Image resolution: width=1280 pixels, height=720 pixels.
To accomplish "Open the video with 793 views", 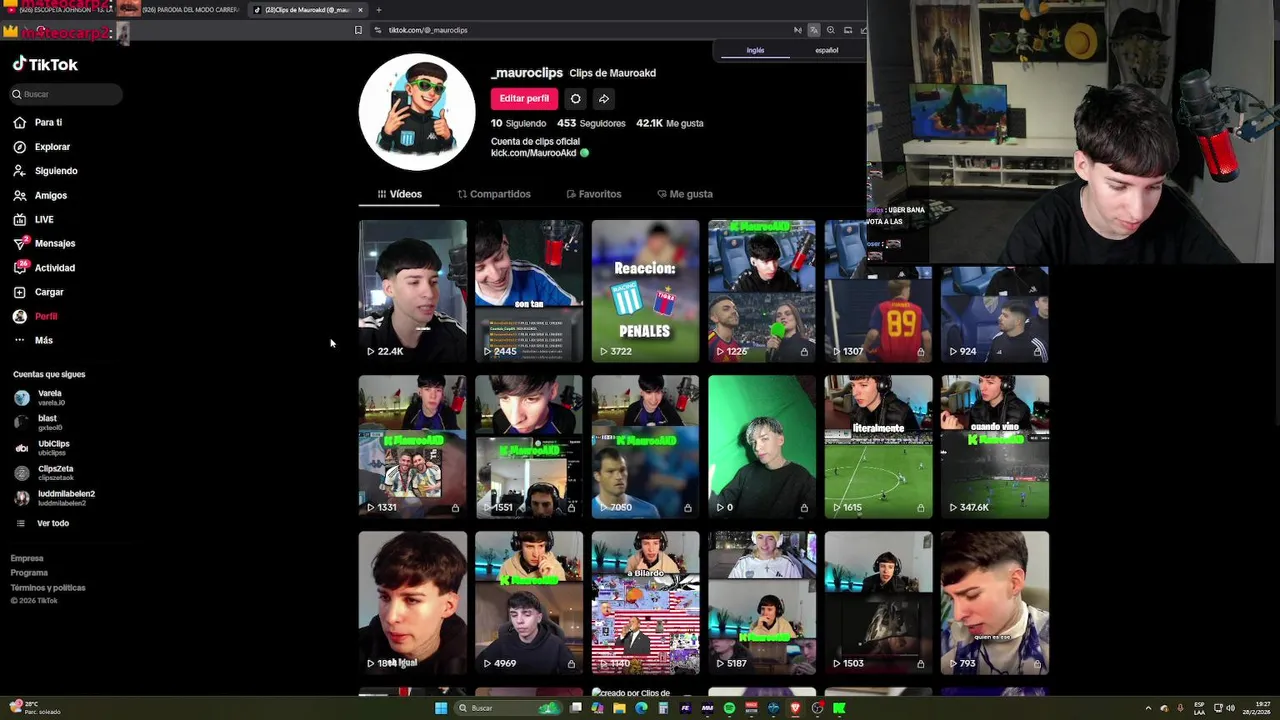I will click(995, 603).
